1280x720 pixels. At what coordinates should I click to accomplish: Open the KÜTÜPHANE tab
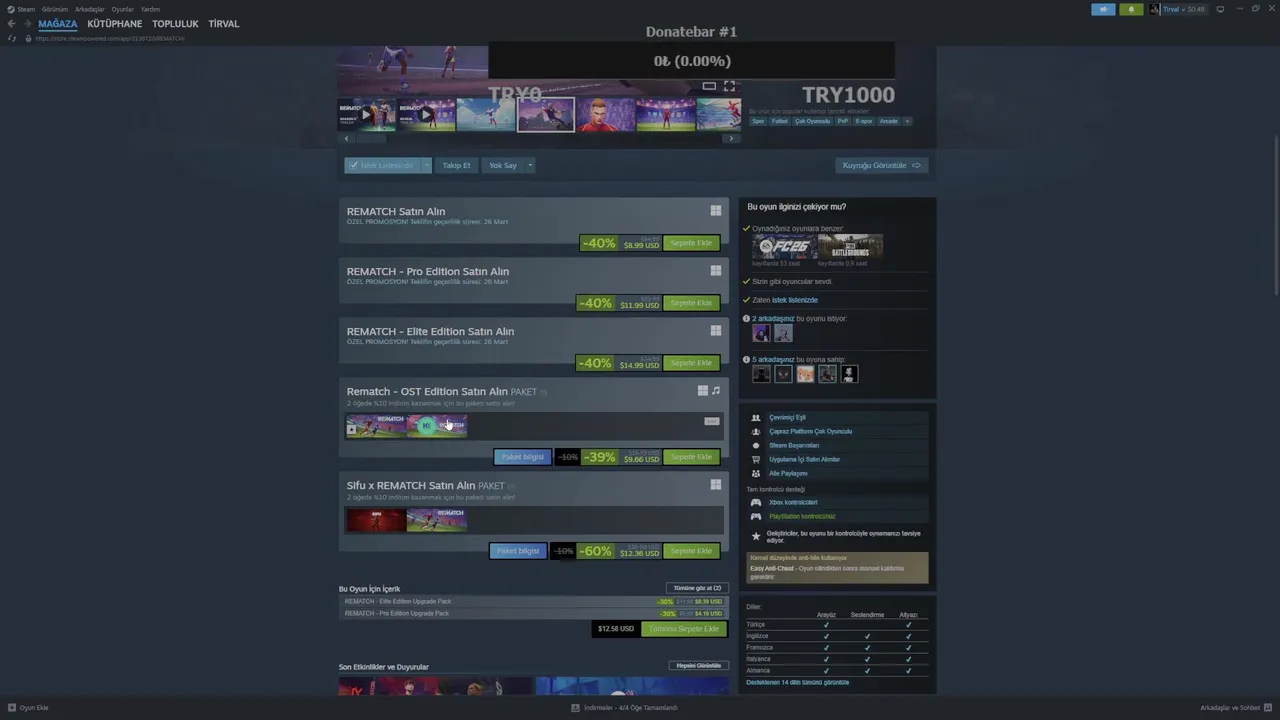[115, 24]
